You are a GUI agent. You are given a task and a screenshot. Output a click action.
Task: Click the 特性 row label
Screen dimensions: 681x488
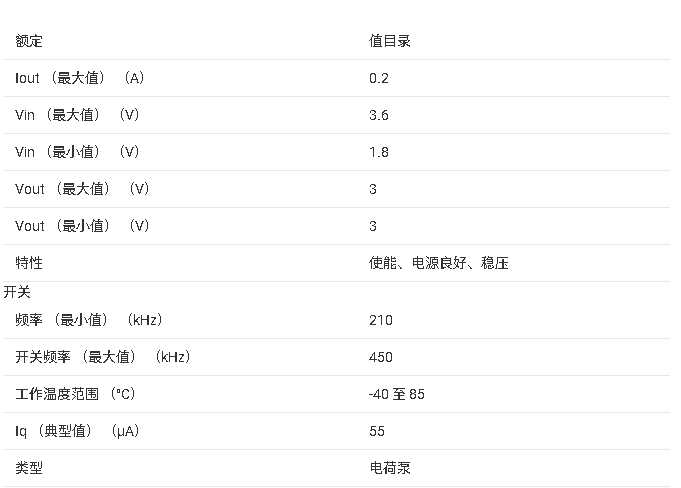coord(29,263)
